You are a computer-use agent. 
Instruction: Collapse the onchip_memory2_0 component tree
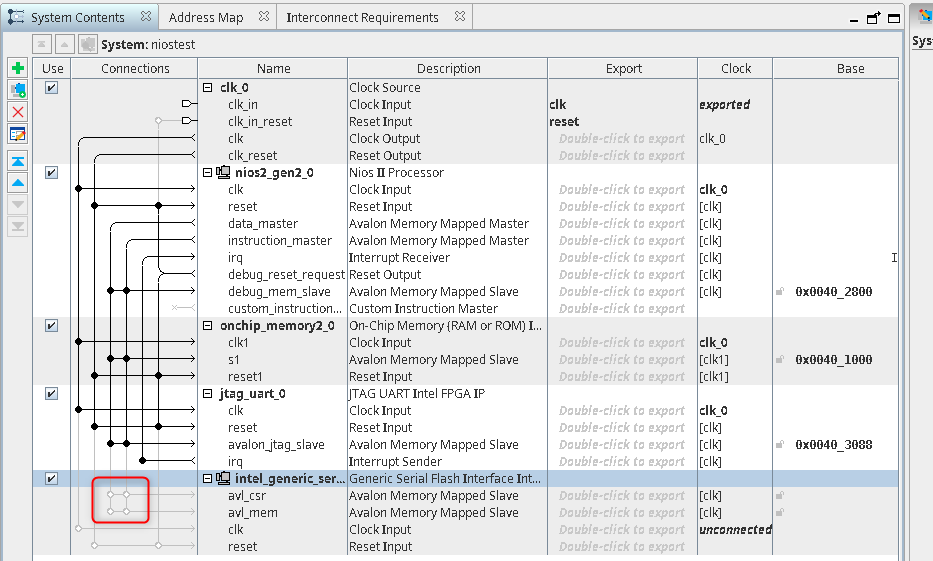[x=208, y=326]
